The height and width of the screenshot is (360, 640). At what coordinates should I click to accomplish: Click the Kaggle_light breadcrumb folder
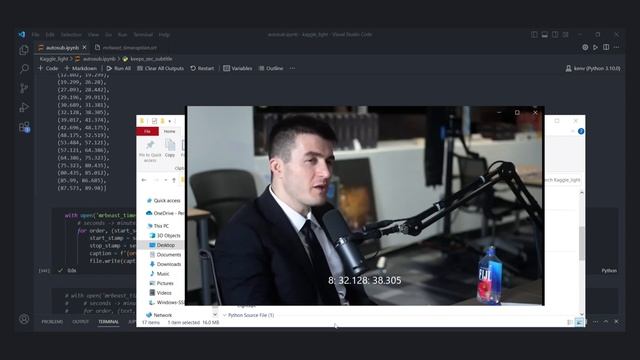[x=54, y=59]
